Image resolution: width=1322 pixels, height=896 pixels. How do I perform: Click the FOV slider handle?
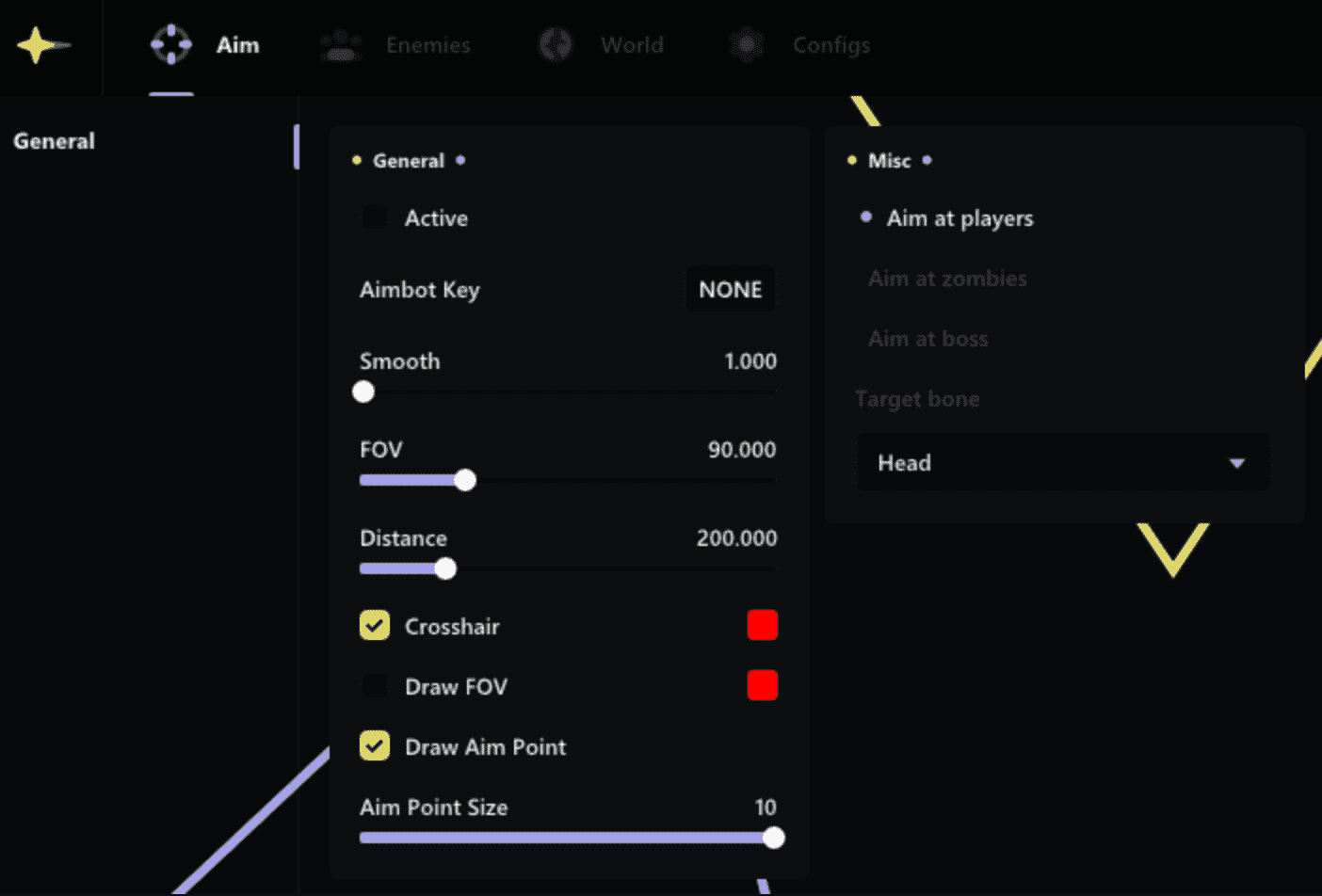[x=465, y=480]
